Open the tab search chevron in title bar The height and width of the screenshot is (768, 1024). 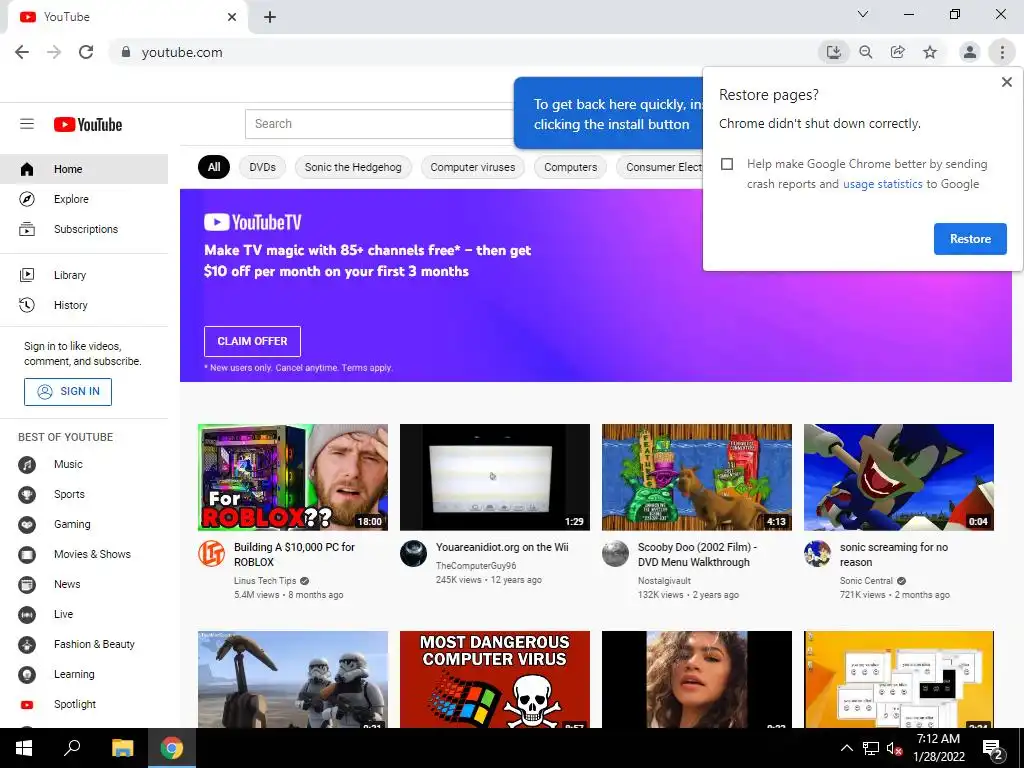(x=863, y=14)
